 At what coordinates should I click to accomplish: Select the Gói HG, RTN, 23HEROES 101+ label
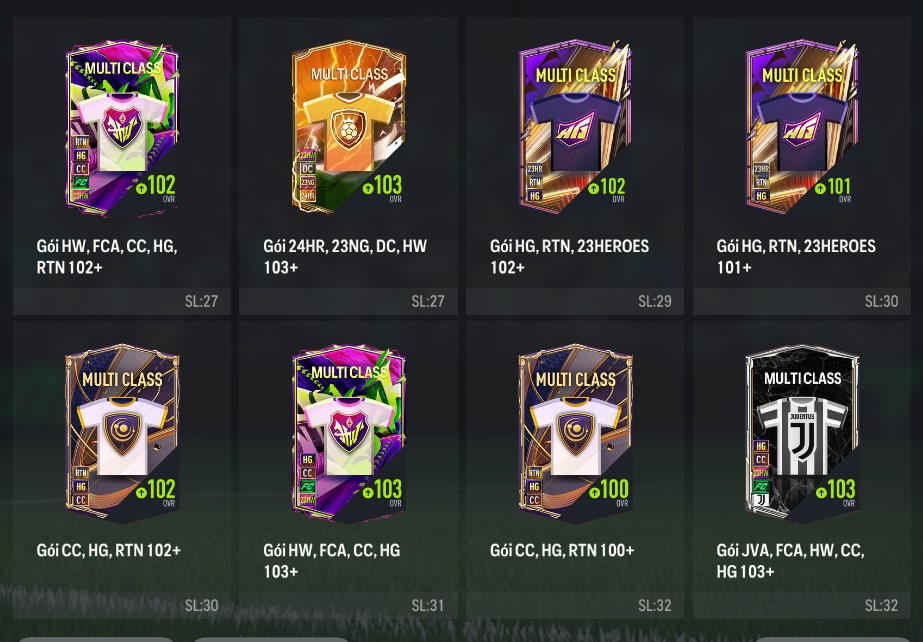point(796,257)
